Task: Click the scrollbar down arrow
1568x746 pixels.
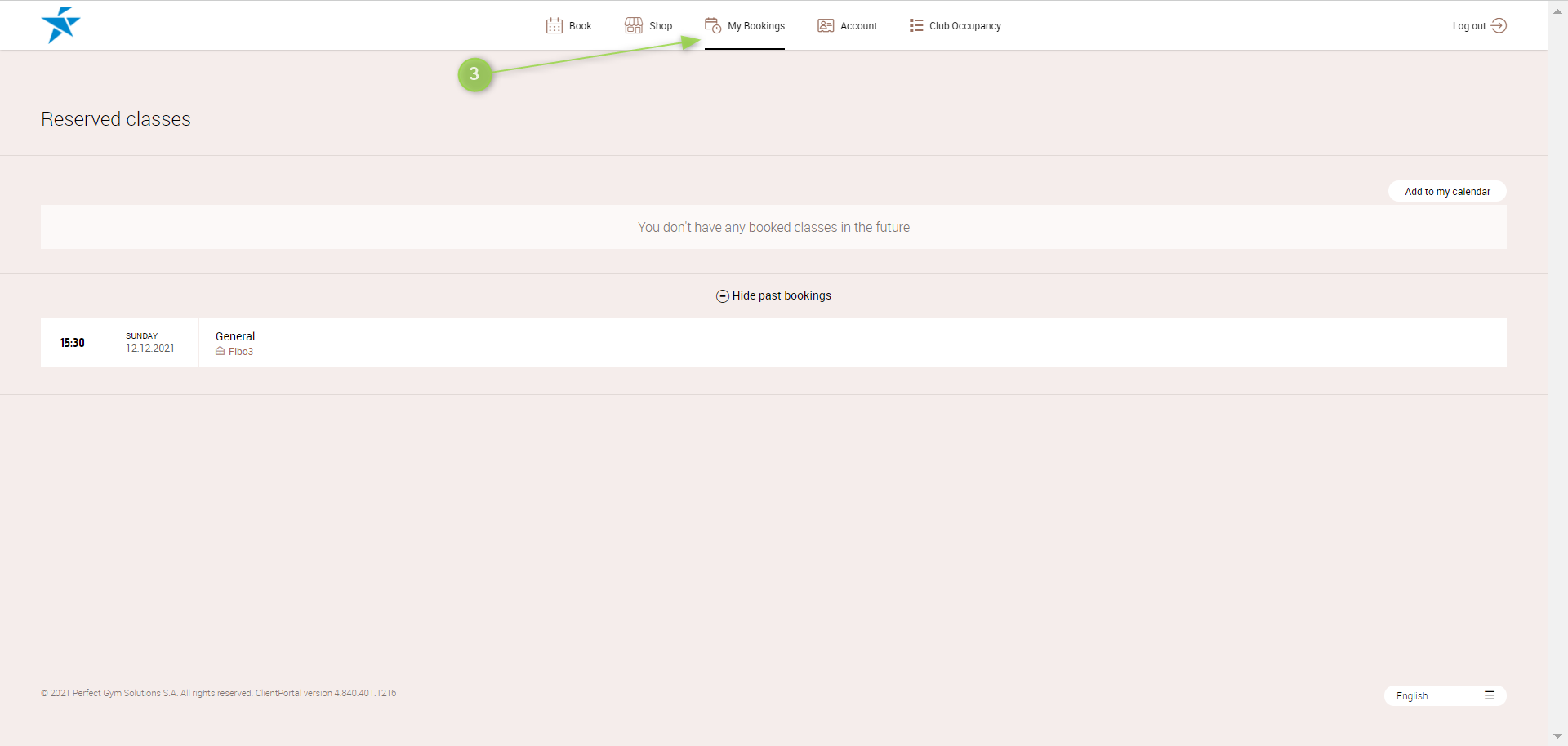Action: point(1557,736)
